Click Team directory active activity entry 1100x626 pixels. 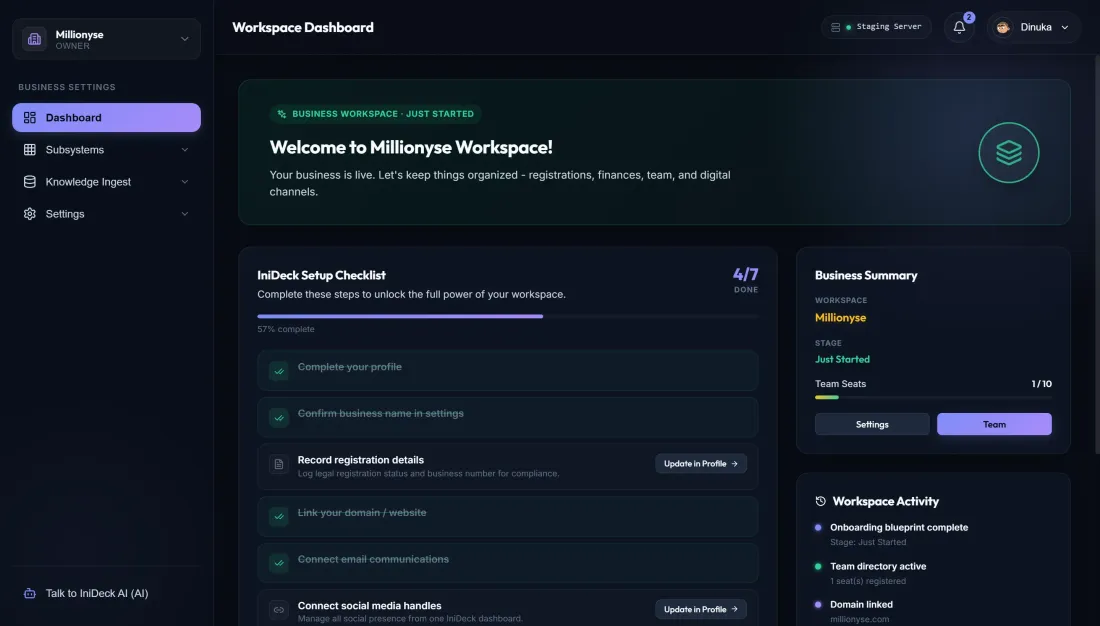[878, 566]
